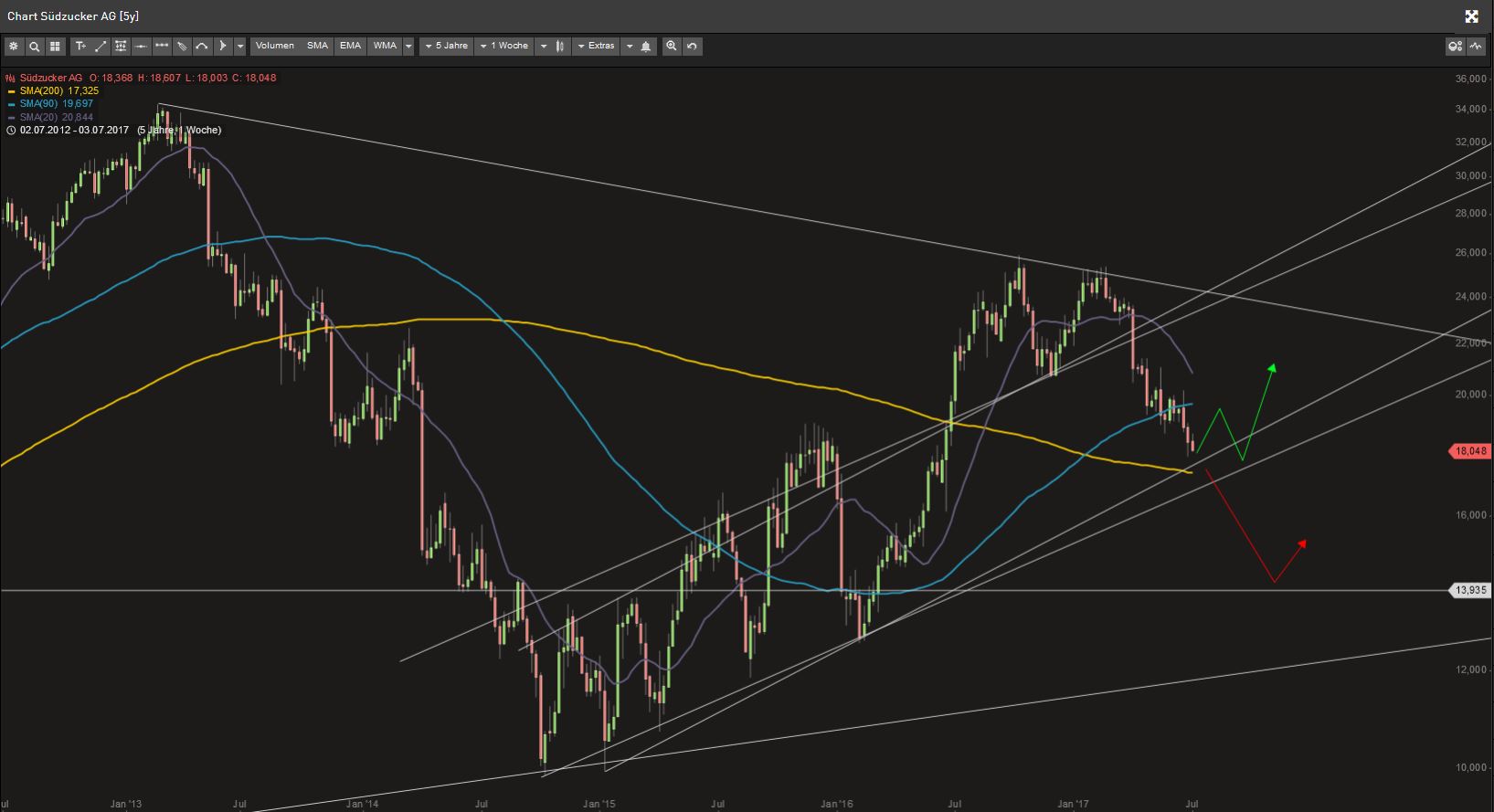Open chart settings gear icon

[x=13, y=46]
